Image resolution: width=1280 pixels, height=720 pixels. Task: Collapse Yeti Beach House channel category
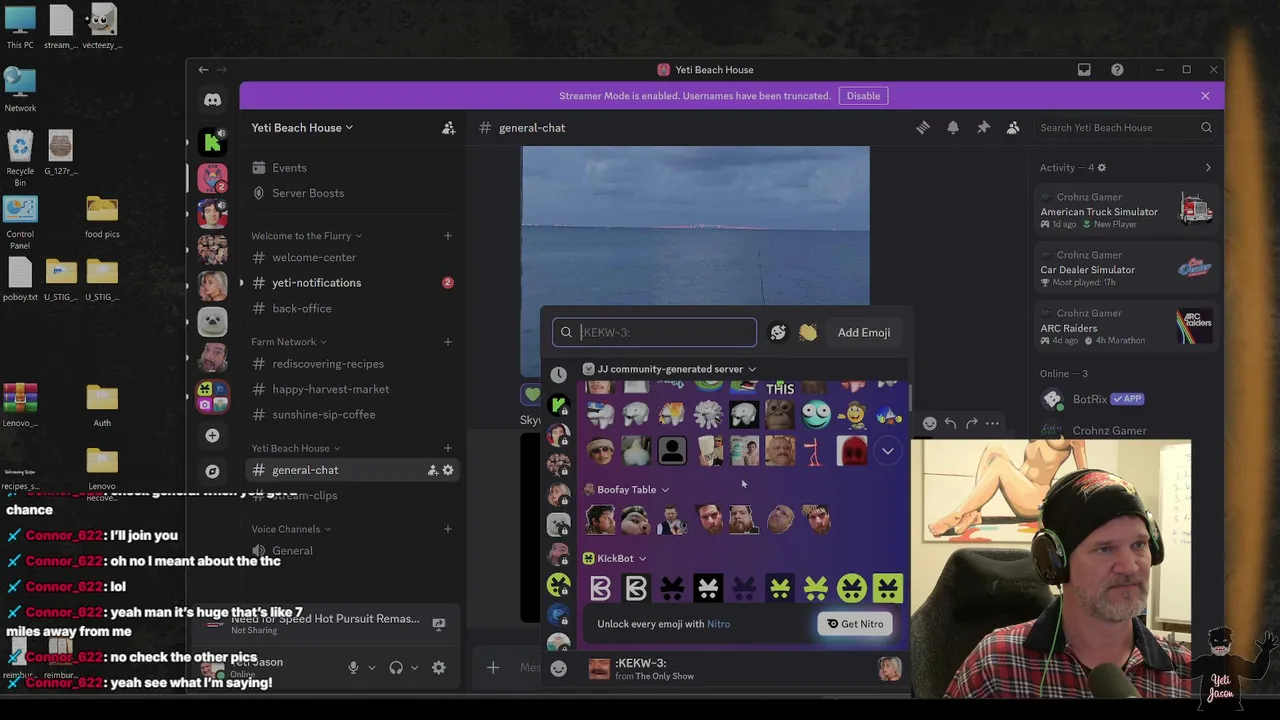coord(296,448)
